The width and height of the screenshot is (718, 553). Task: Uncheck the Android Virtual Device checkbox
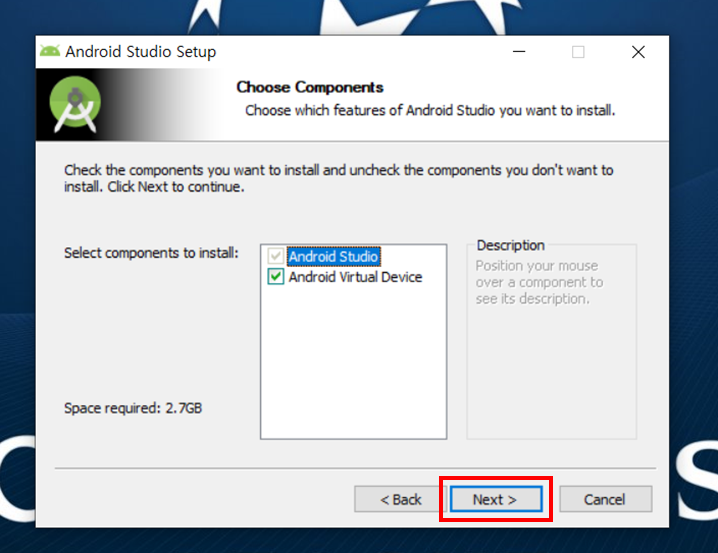click(x=276, y=276)
